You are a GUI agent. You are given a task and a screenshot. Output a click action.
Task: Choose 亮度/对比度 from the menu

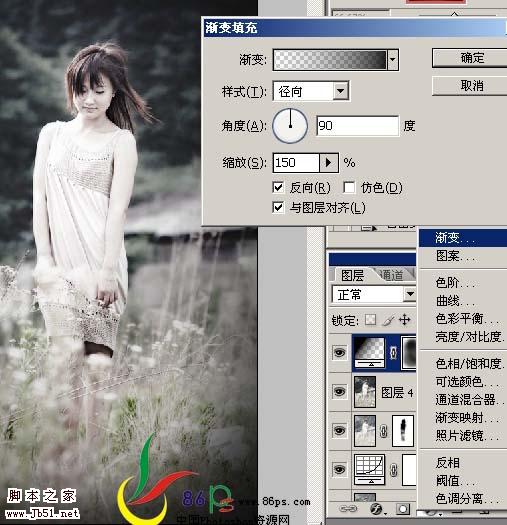(463, 336)
